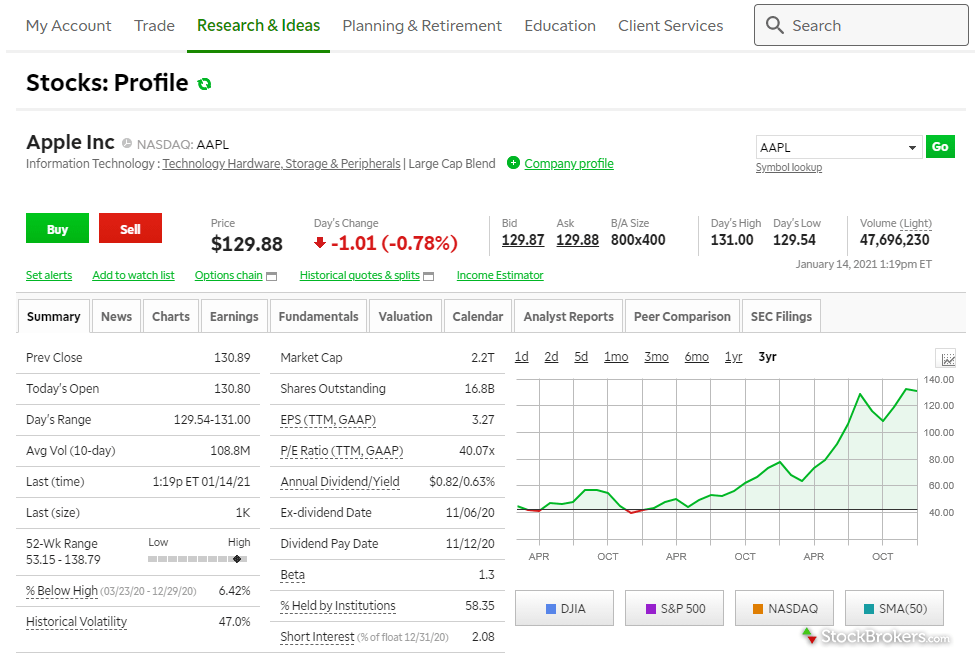975x660 pixels.
Task: Select the 1mo chart range
Action: (x=616, y=357)
